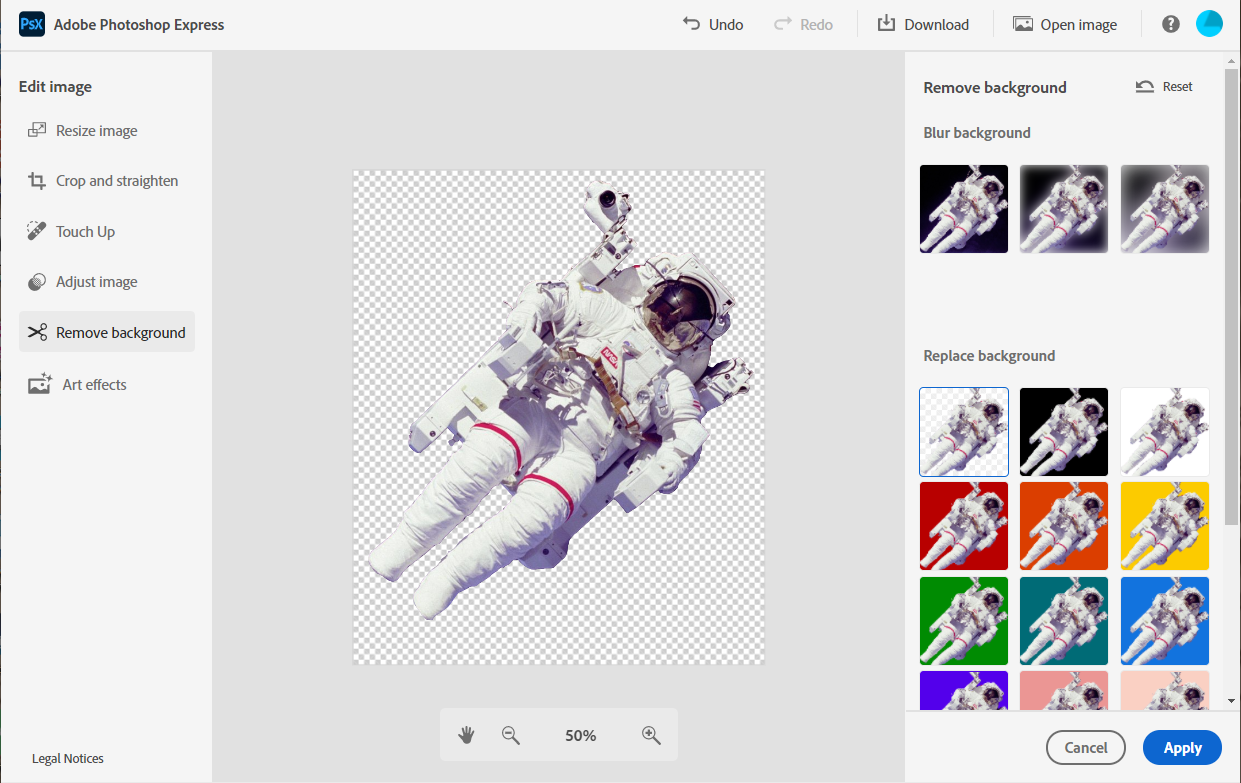Select the Hand pan tool
This screenshot has width=1241, height=783.
point(466,735)
